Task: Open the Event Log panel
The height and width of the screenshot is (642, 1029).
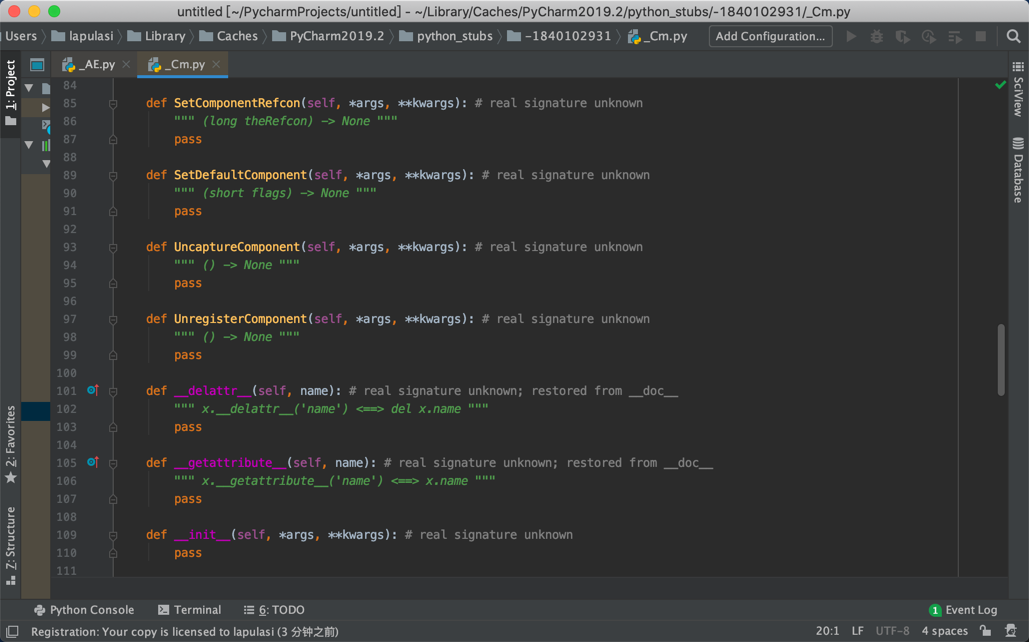Action: click(x=963, y=609)
